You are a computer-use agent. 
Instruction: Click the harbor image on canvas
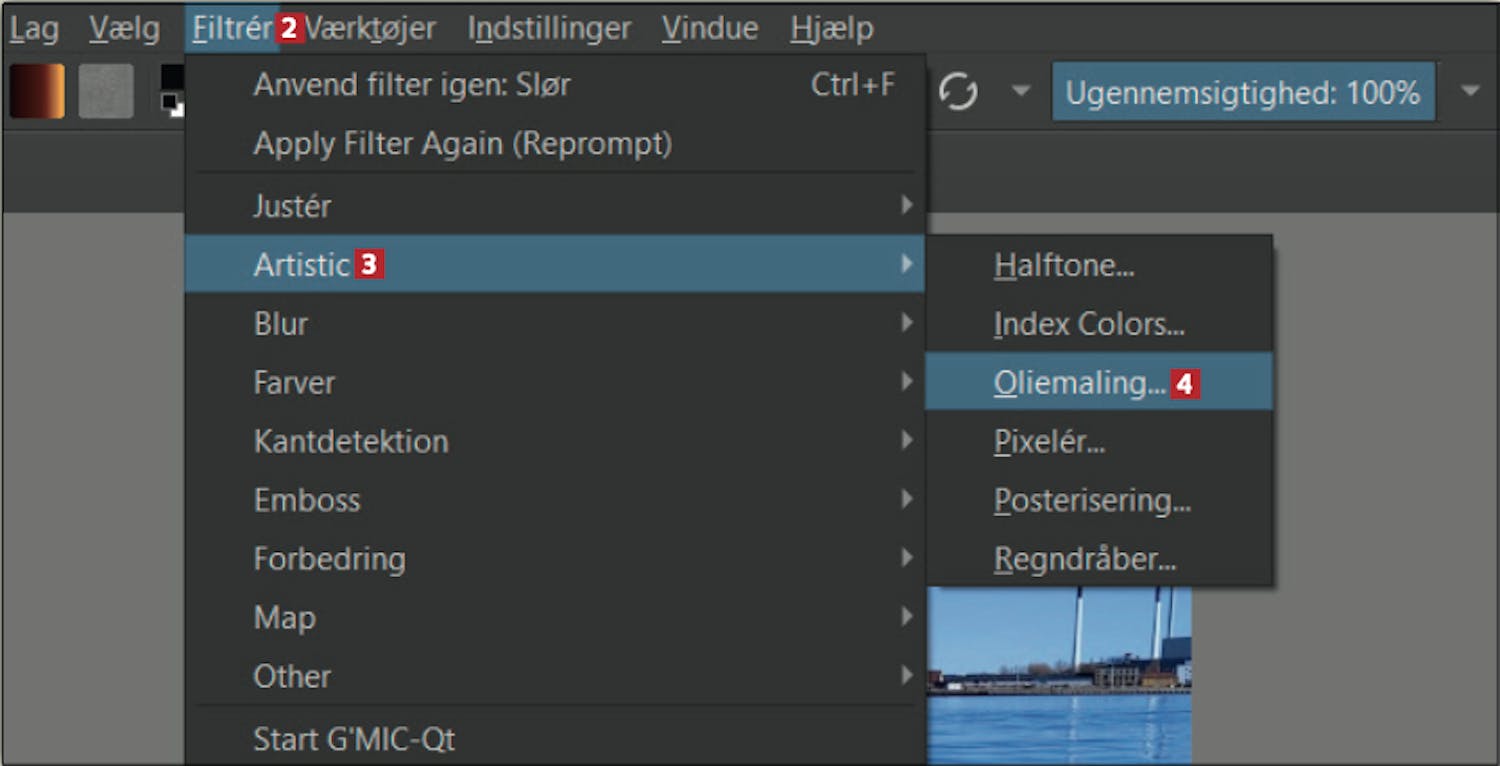click(x=1060, y=675)
